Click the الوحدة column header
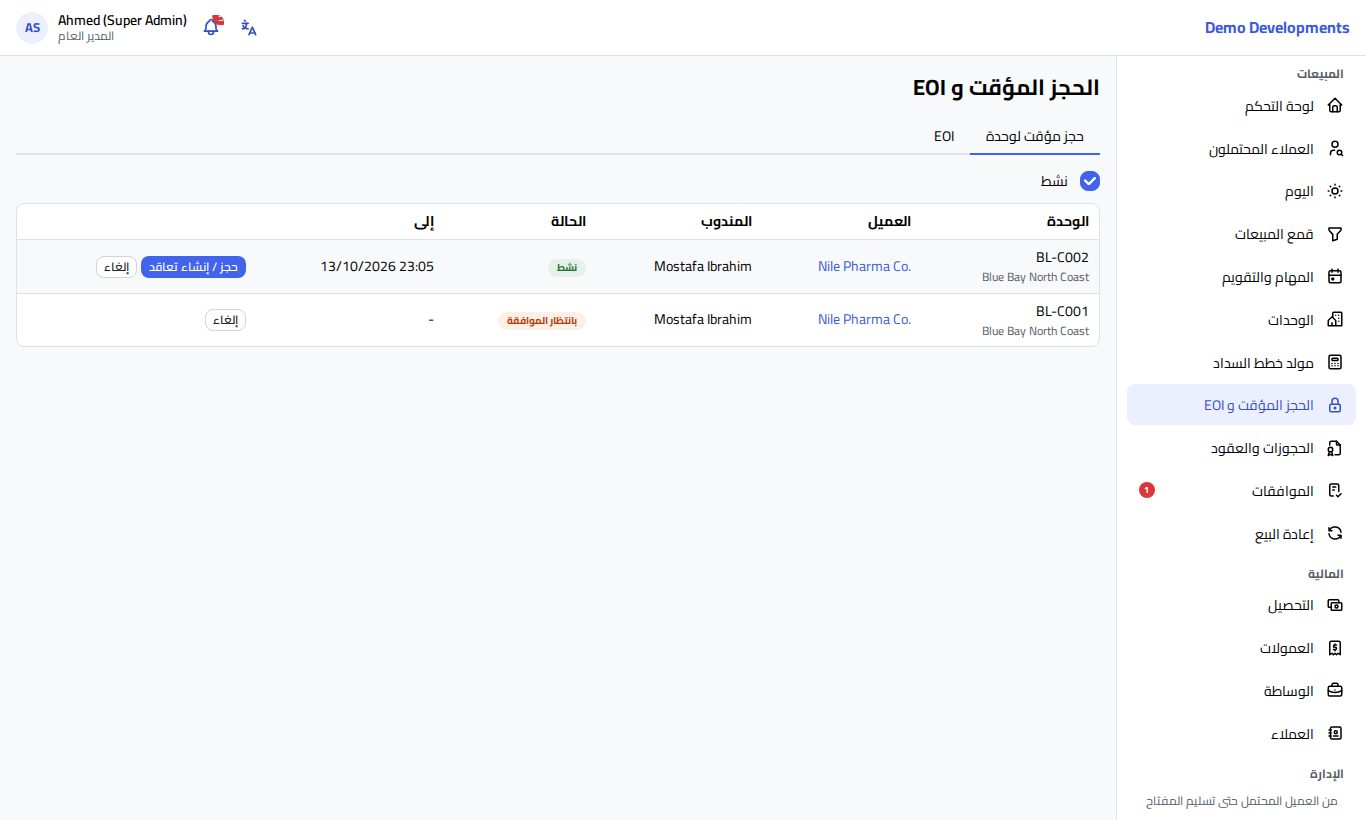This screenshot has width=1366, height=820. pos(1066,221)
